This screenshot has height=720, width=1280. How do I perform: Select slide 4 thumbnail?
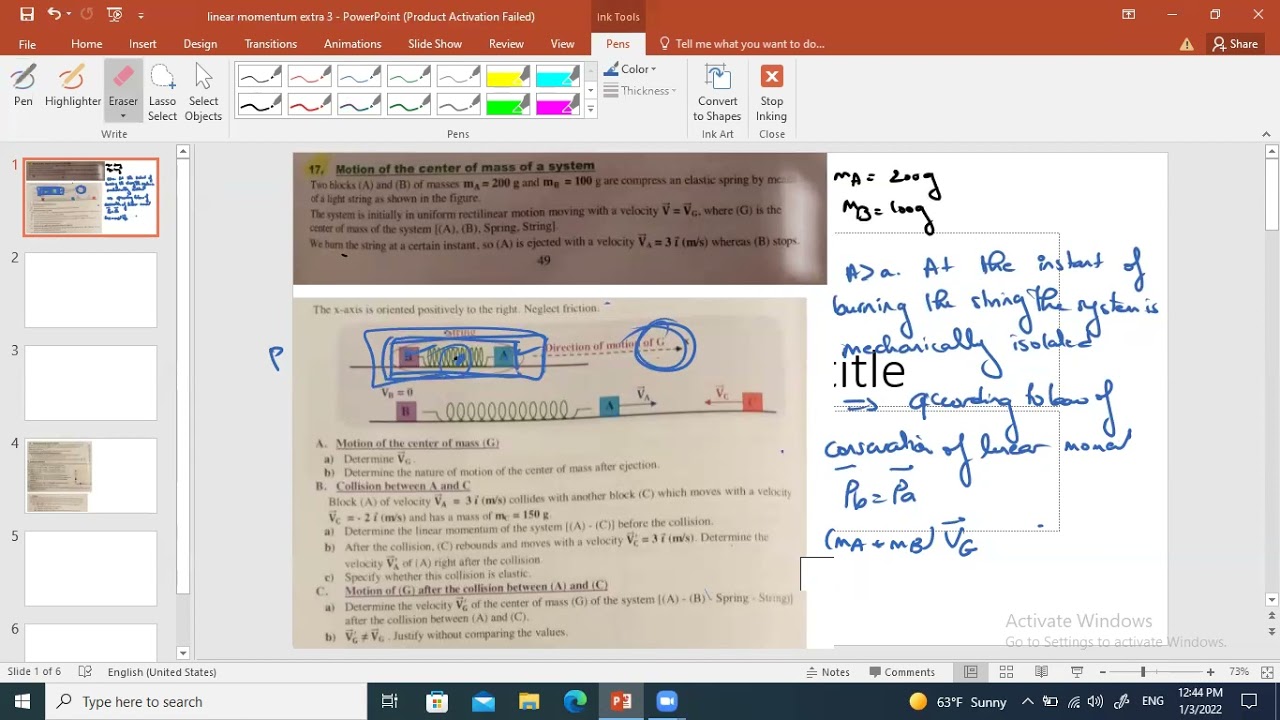90,476
